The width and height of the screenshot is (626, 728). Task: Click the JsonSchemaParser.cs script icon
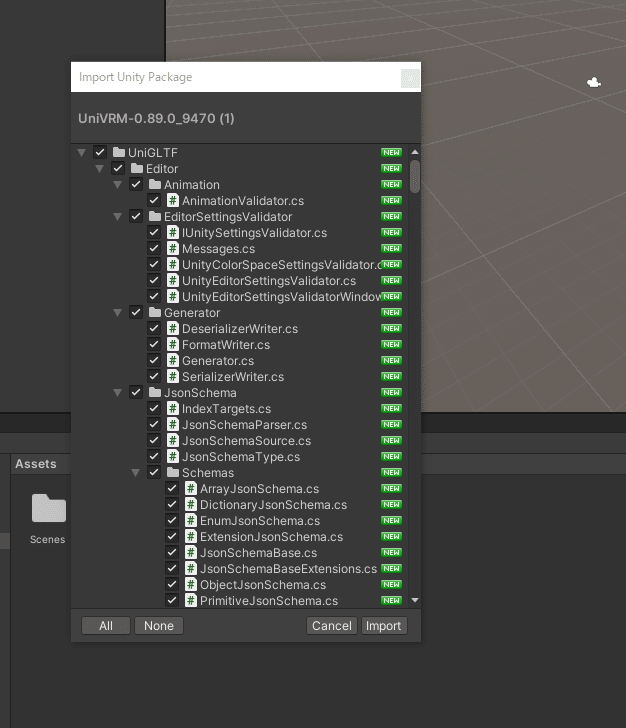[173, 424]
